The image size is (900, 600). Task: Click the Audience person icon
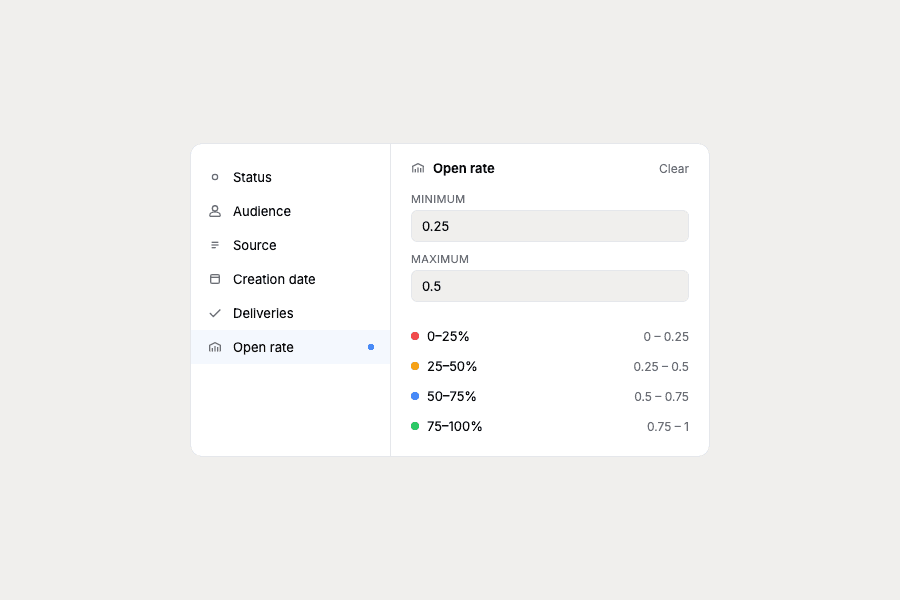[215, 211]
